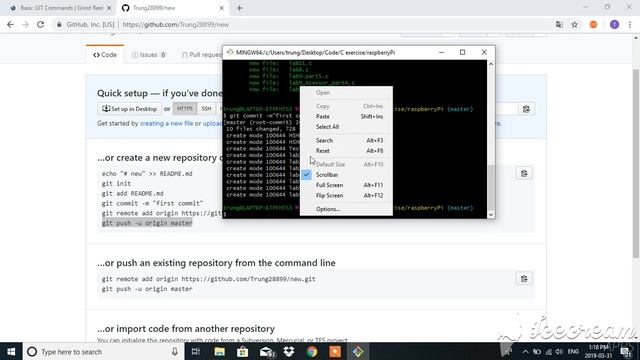Screen dimensions: 640x360
Task: Copy the create new repository commands
Action: tap(524, 173)
